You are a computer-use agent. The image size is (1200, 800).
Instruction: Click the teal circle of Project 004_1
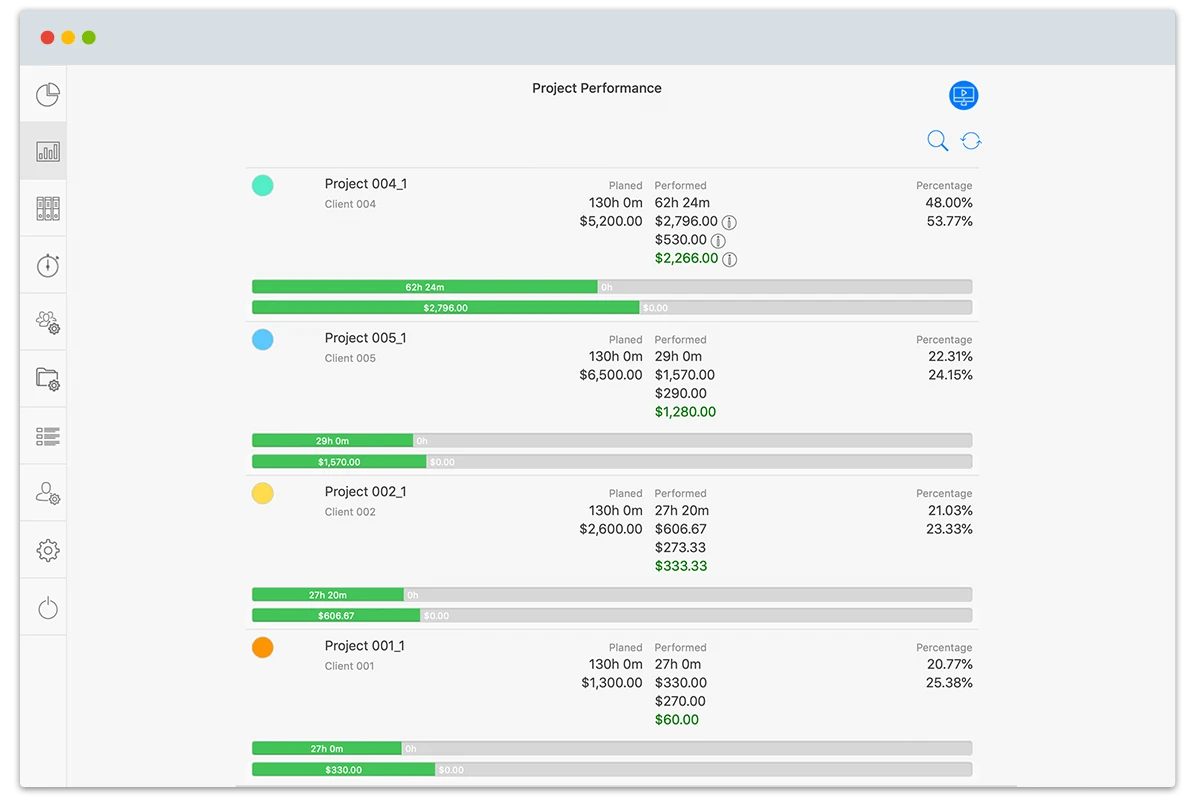coord(262,185)
